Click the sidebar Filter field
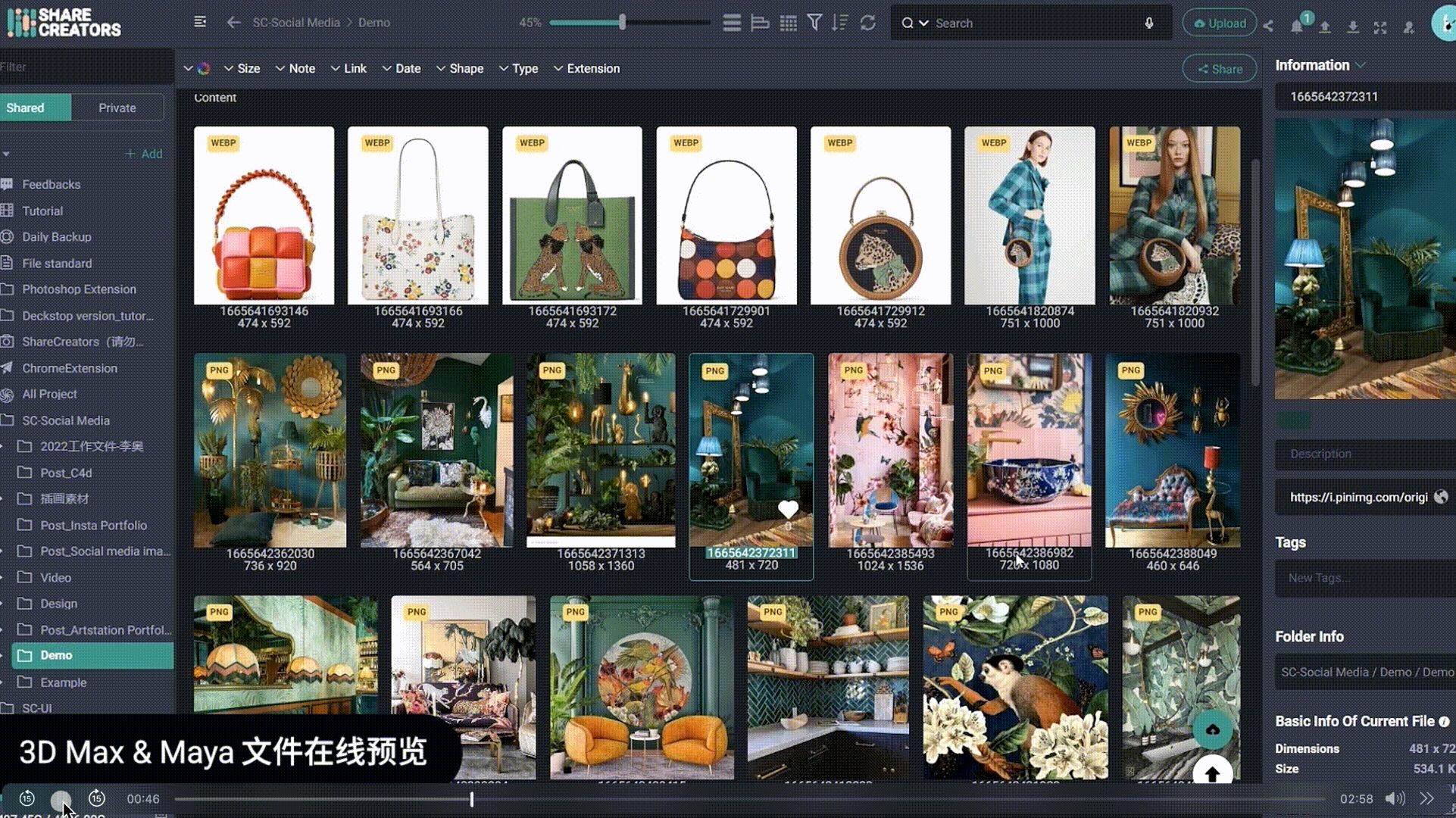 pos(86,67)
